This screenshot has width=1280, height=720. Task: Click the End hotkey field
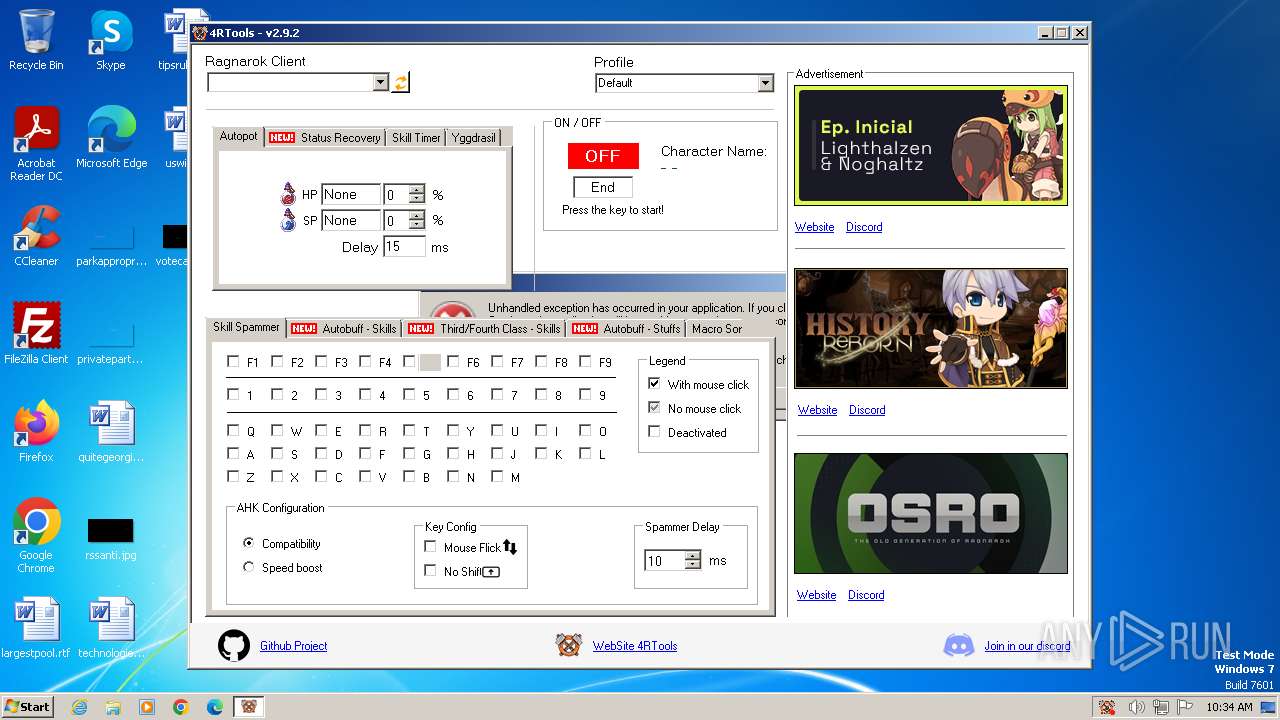point(603,187)
